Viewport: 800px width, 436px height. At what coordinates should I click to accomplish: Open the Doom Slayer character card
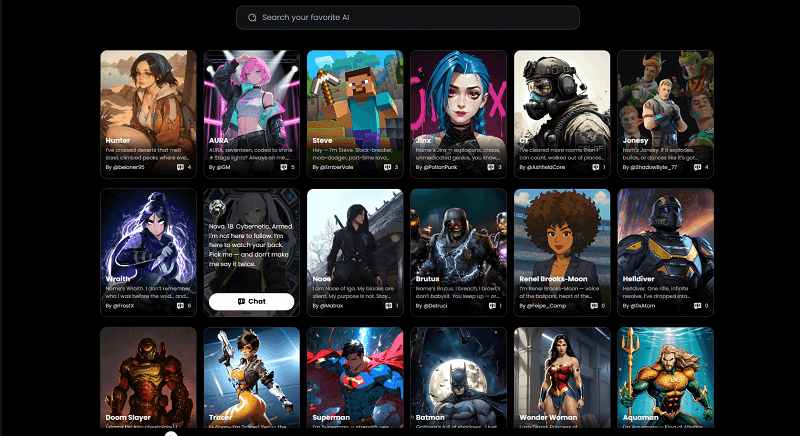(148, 380)
